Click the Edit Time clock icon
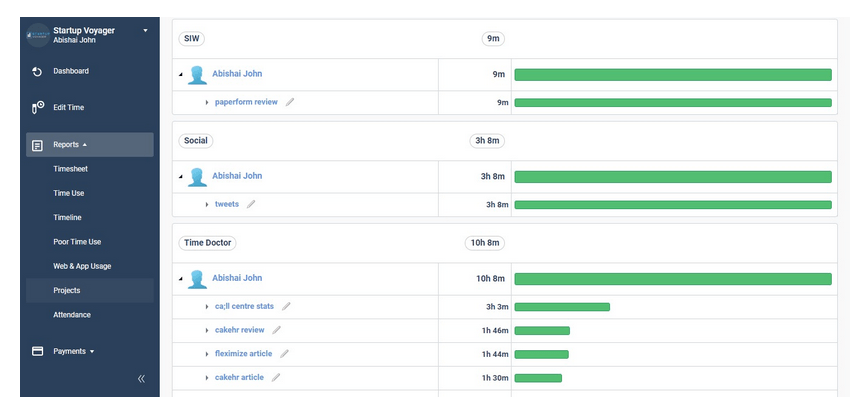 pos(37,106)
